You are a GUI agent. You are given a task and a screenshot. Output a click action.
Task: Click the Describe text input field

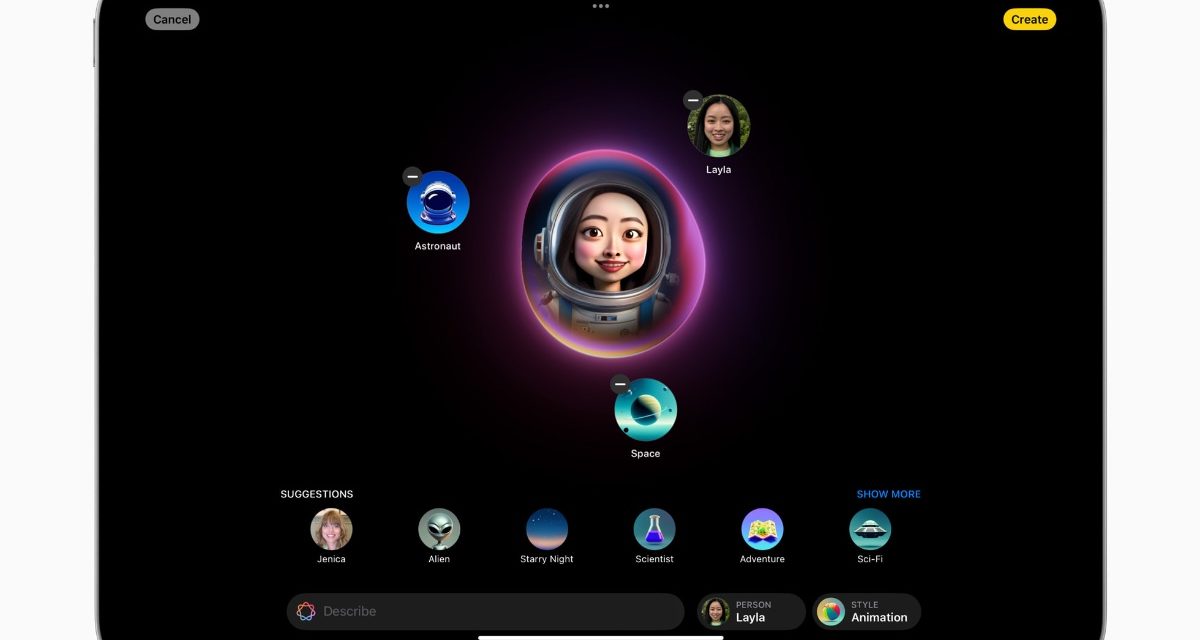tap(500, 611)
